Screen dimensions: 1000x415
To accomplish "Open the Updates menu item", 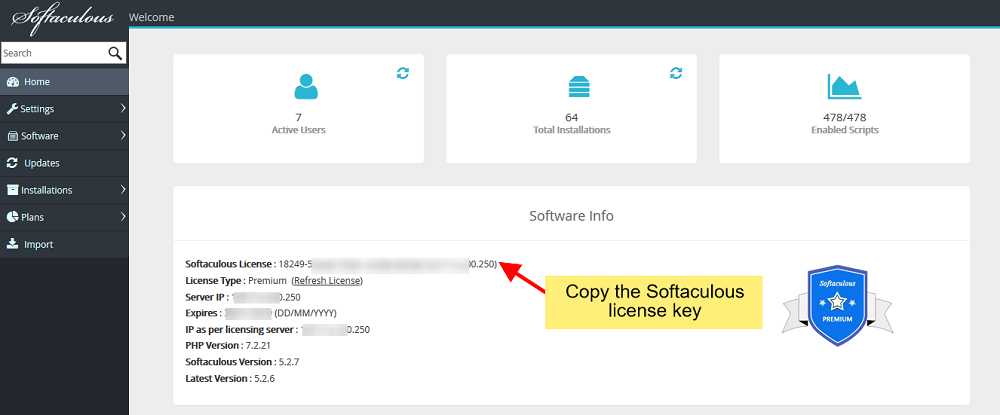I will pos(64,163).
